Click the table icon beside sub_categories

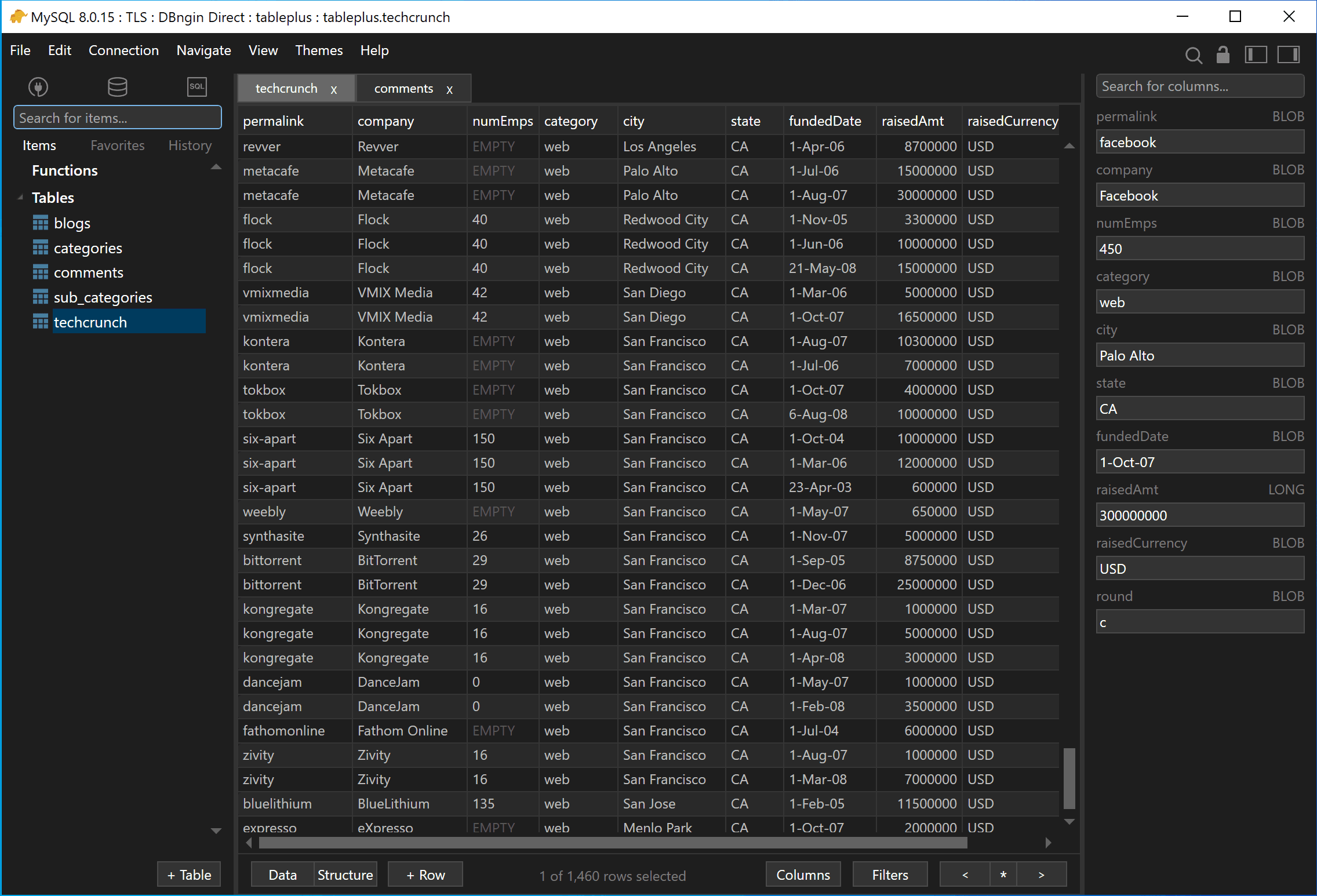[39, 297]
